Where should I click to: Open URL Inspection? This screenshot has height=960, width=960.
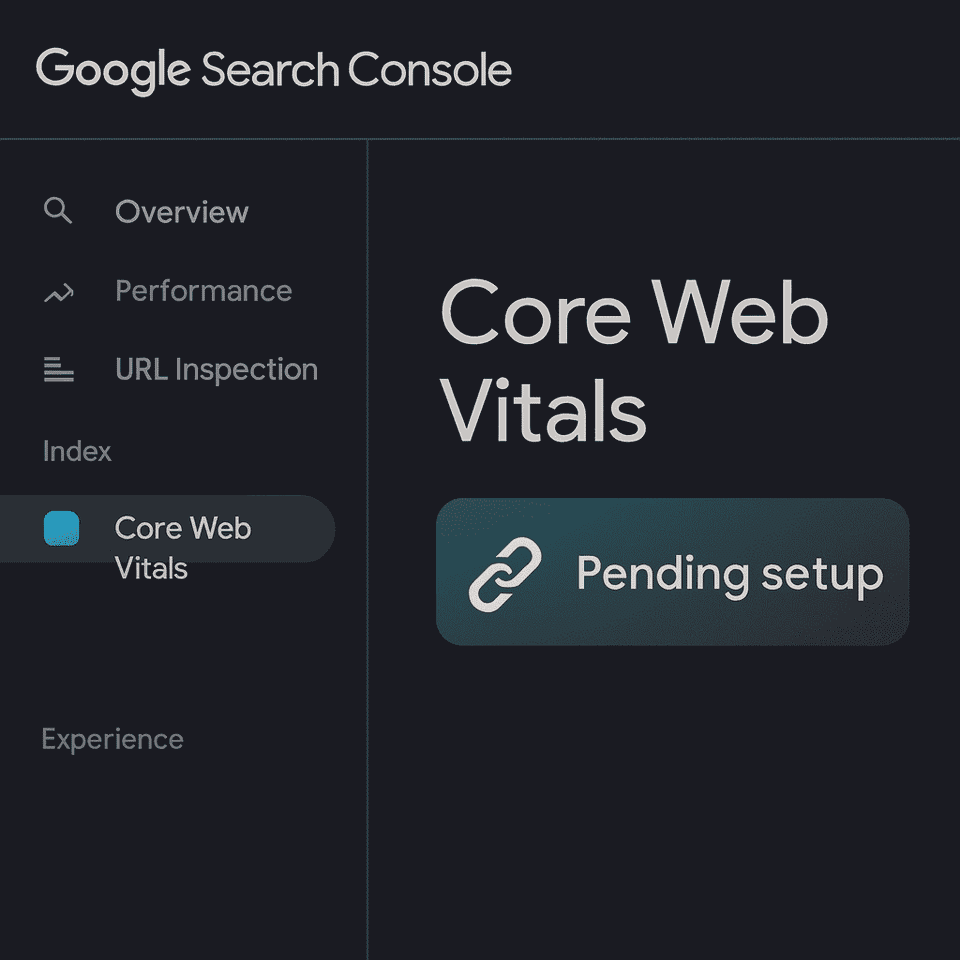[217, 369]
